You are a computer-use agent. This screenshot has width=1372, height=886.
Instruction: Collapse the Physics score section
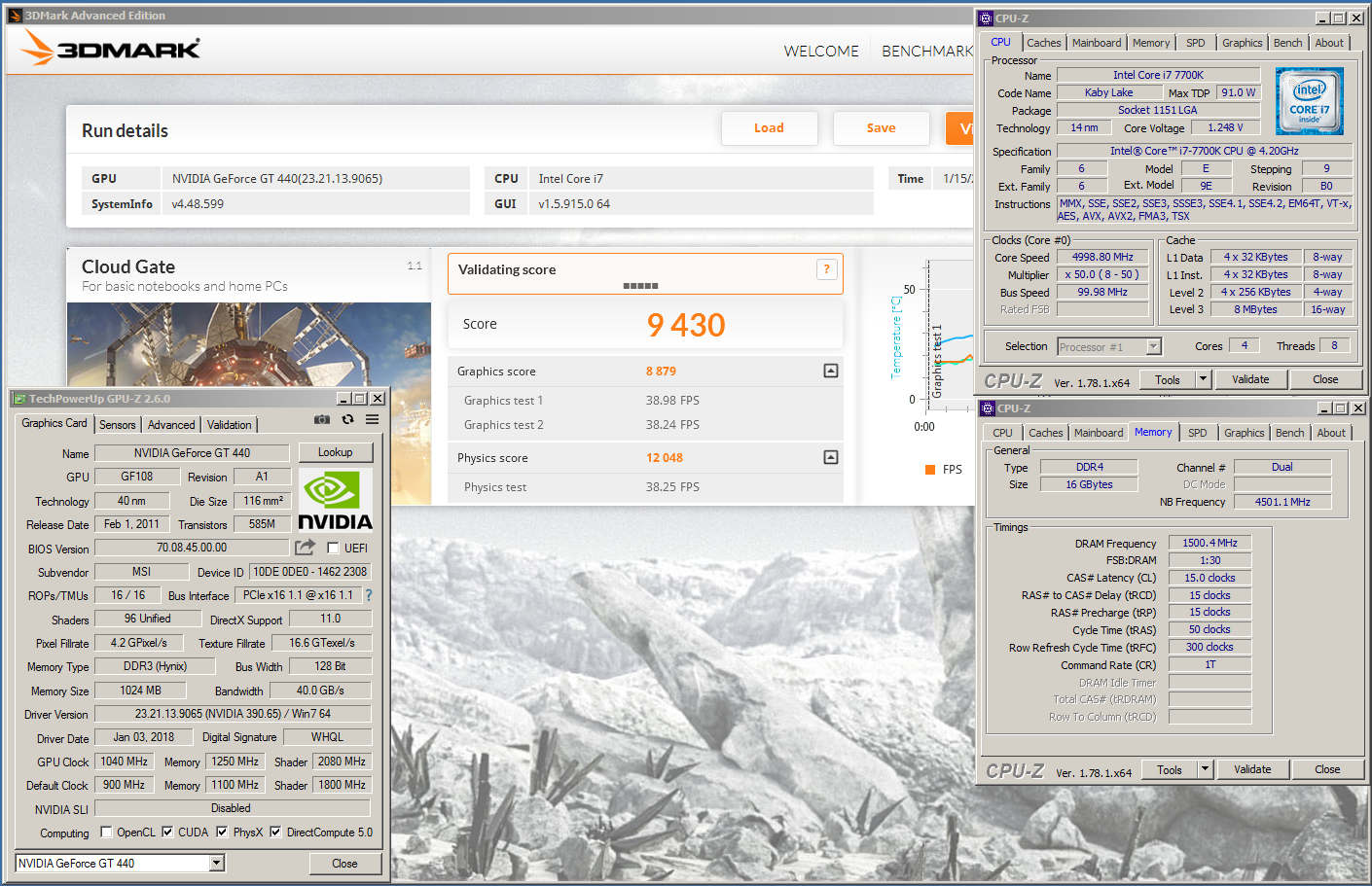[831, 457]
